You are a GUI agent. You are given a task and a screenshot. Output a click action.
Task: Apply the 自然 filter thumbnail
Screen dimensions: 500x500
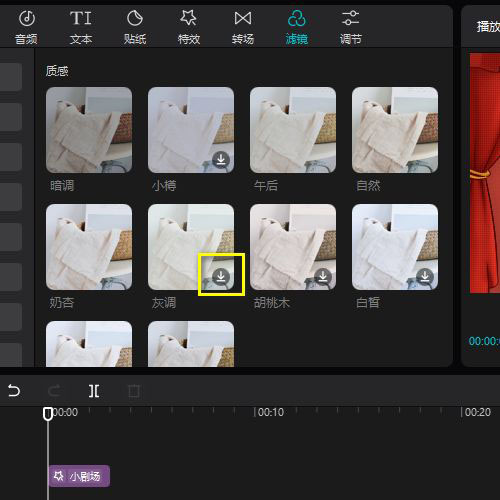(x=395, y=130)
